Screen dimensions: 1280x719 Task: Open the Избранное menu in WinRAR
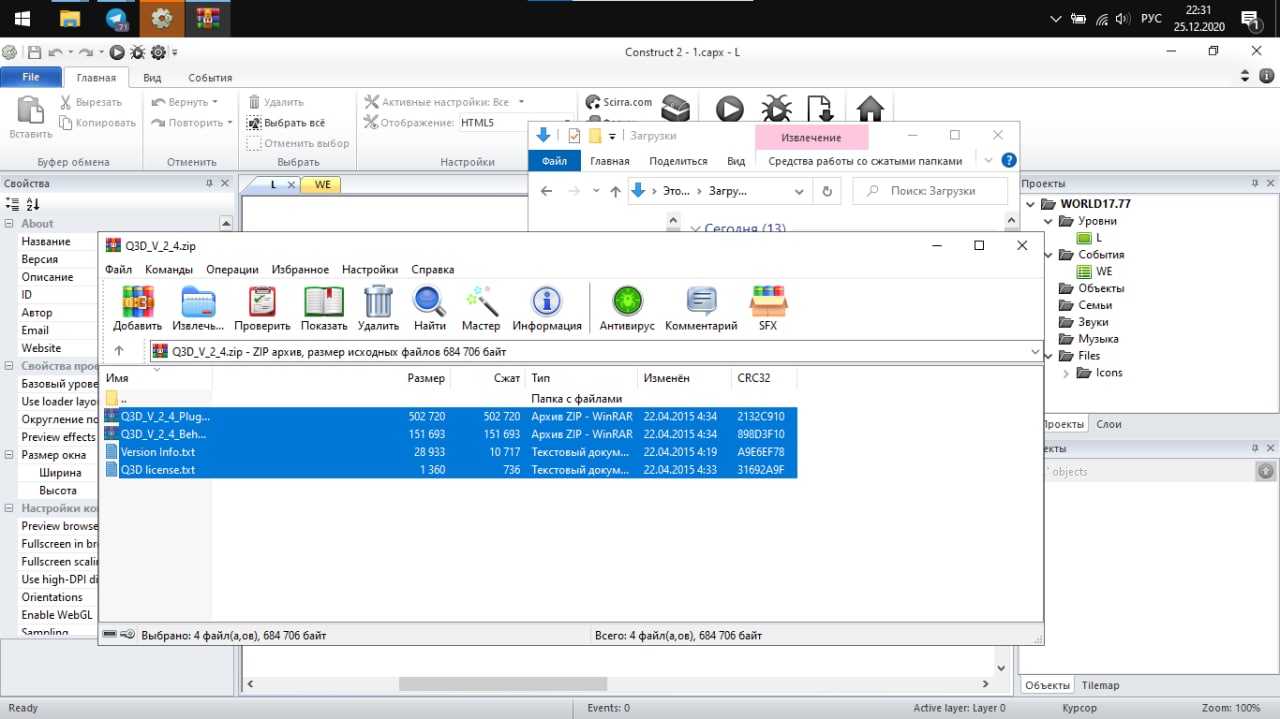[x=299, y=269]
